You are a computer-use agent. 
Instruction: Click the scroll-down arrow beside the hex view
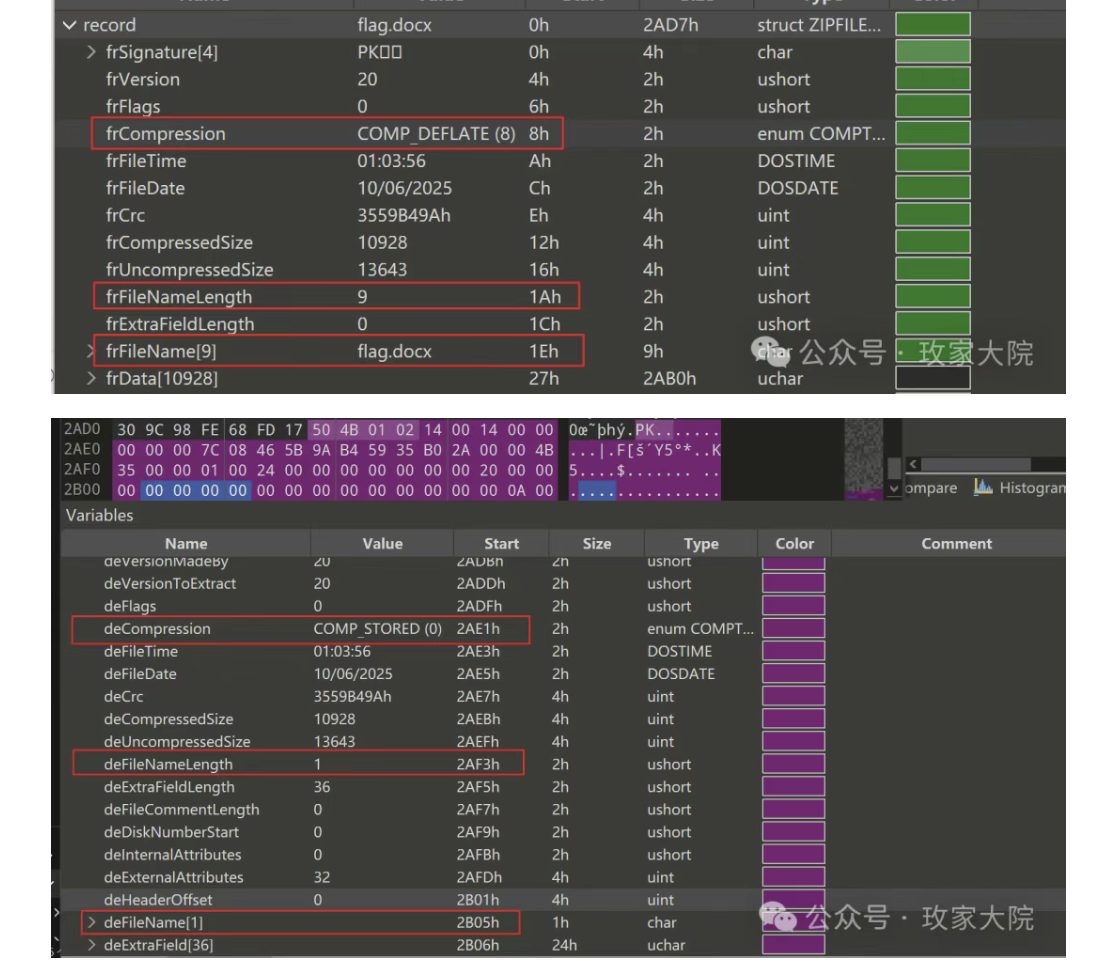point(894,488)
